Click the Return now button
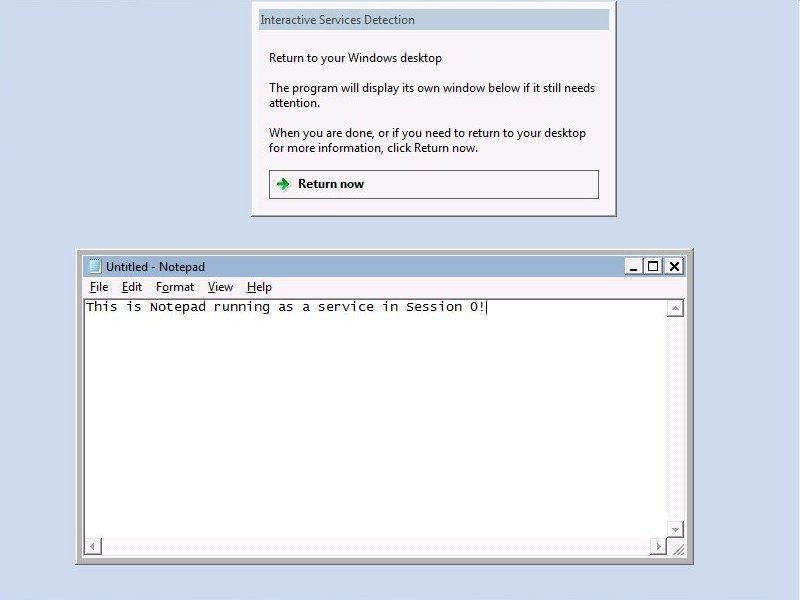This screenshot has width=800, height=600. pos(434,184)
